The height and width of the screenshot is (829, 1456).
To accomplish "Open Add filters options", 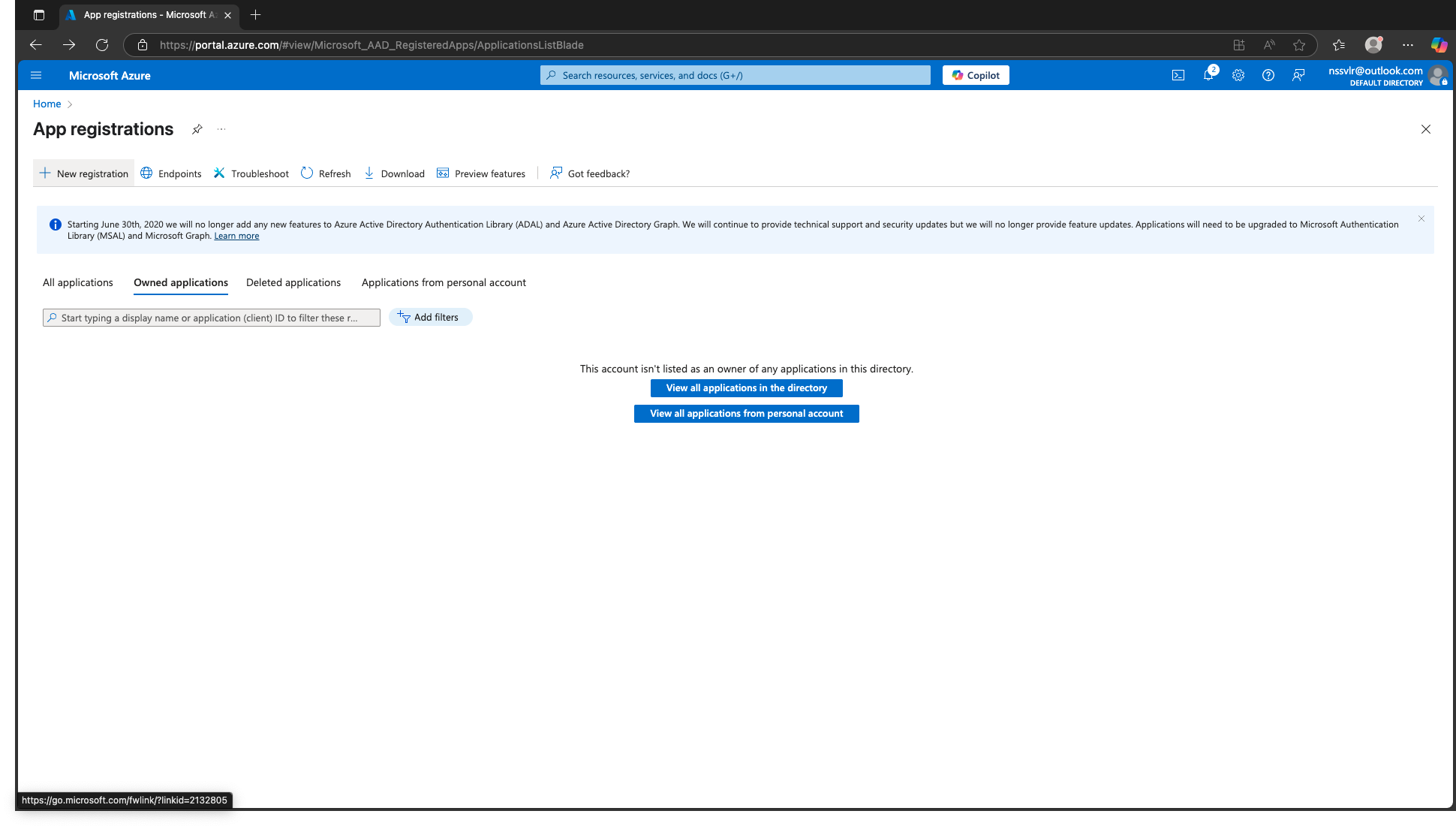I will click(430, 316).
